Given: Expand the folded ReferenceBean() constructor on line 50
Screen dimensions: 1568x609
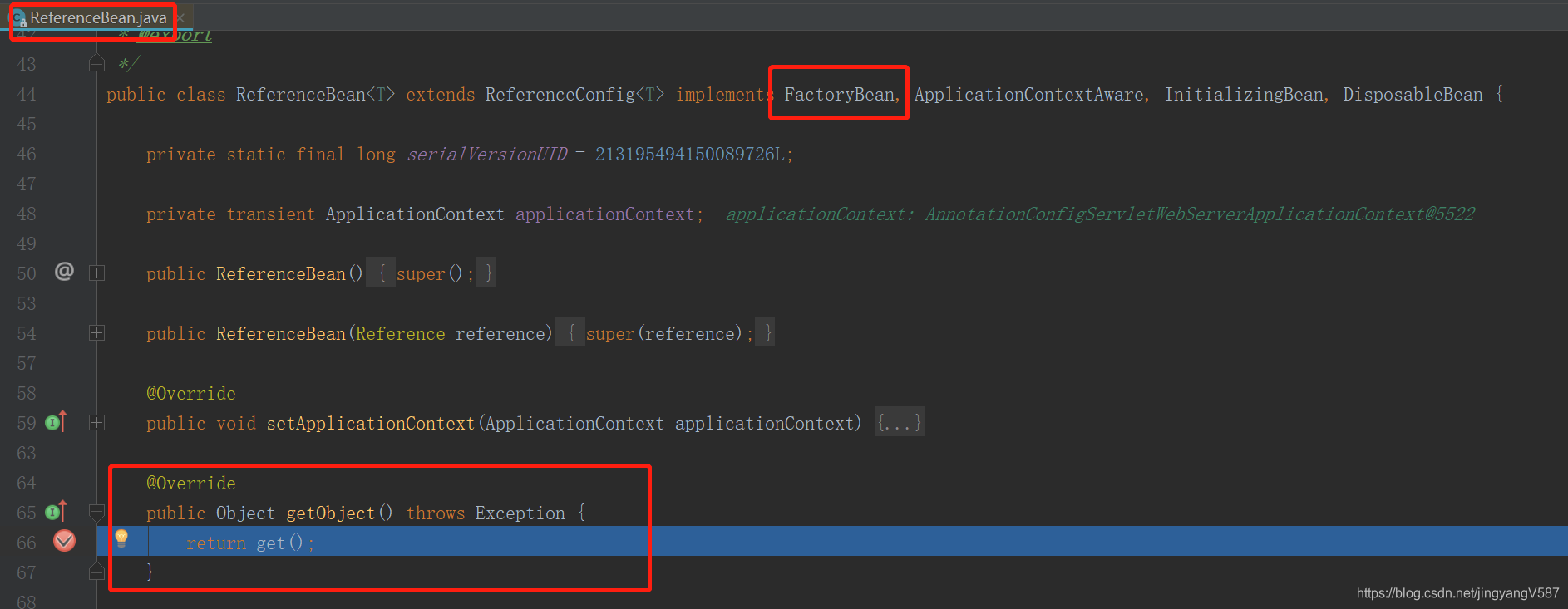Looking at the screenshot, I should pyautogui.click(x=96, y=273).
